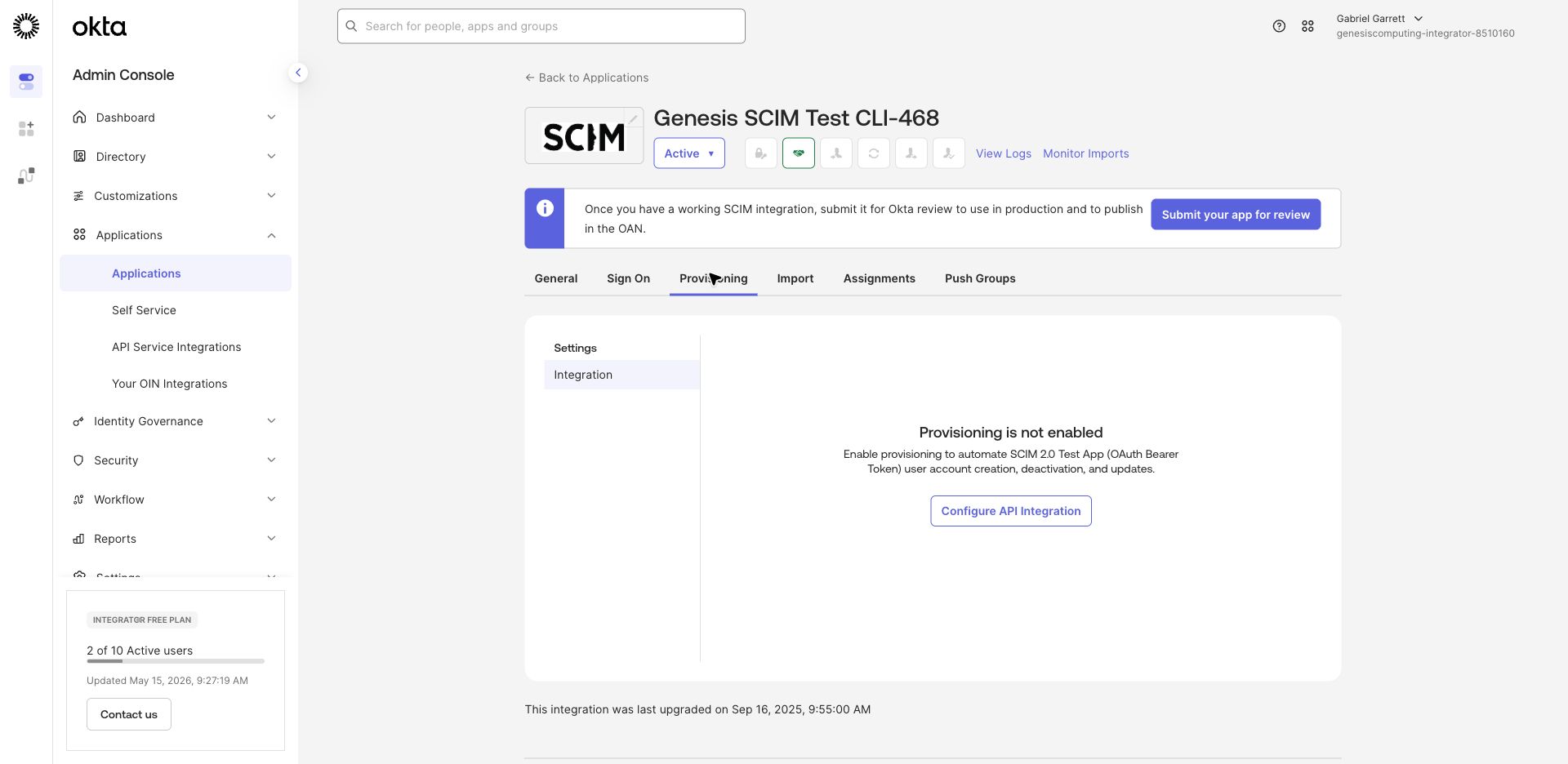1568x764 pixels.
Task: Open the help question mark icon
Action: point(1279,26)
